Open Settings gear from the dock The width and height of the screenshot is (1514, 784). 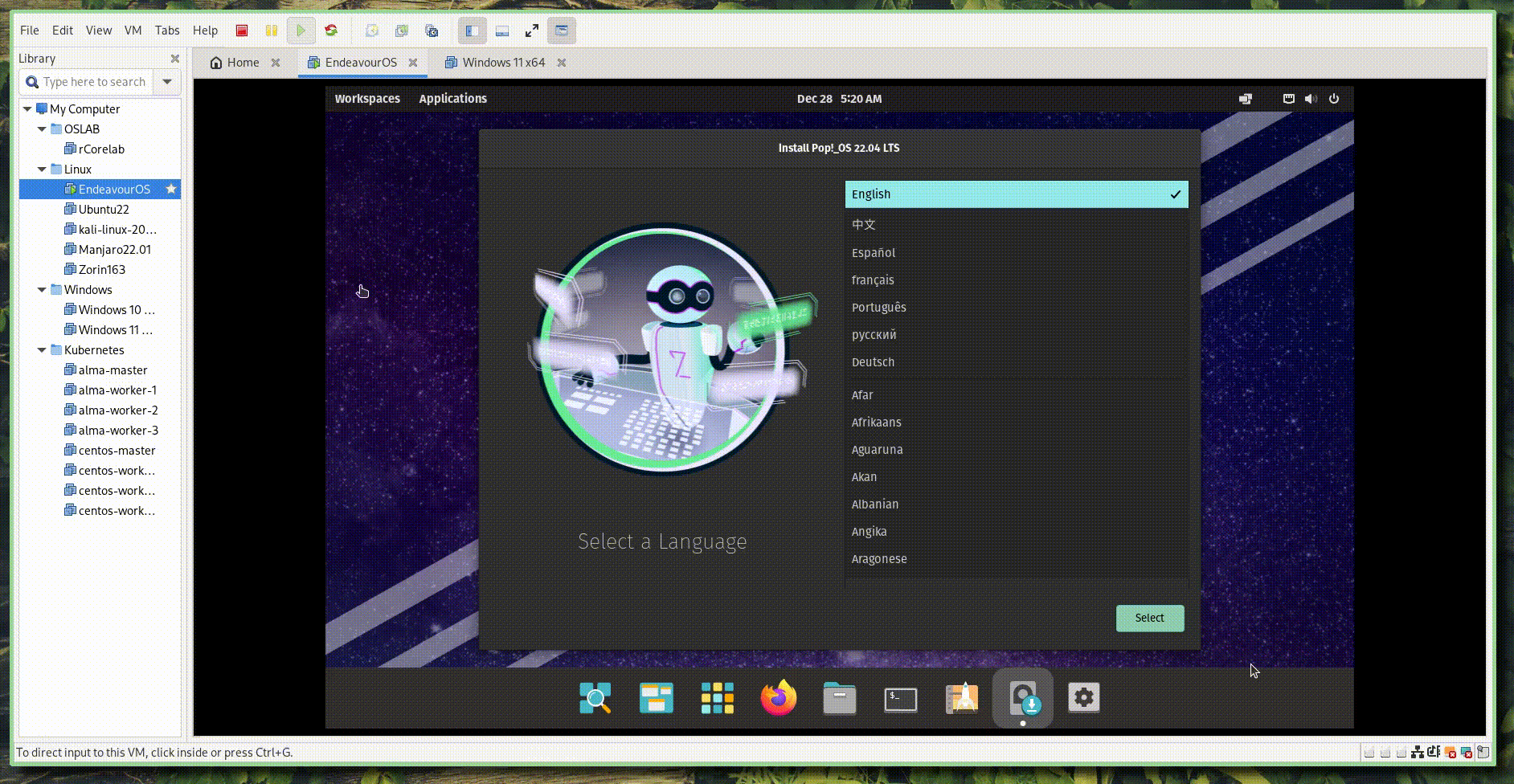[x=1084, y=698]
